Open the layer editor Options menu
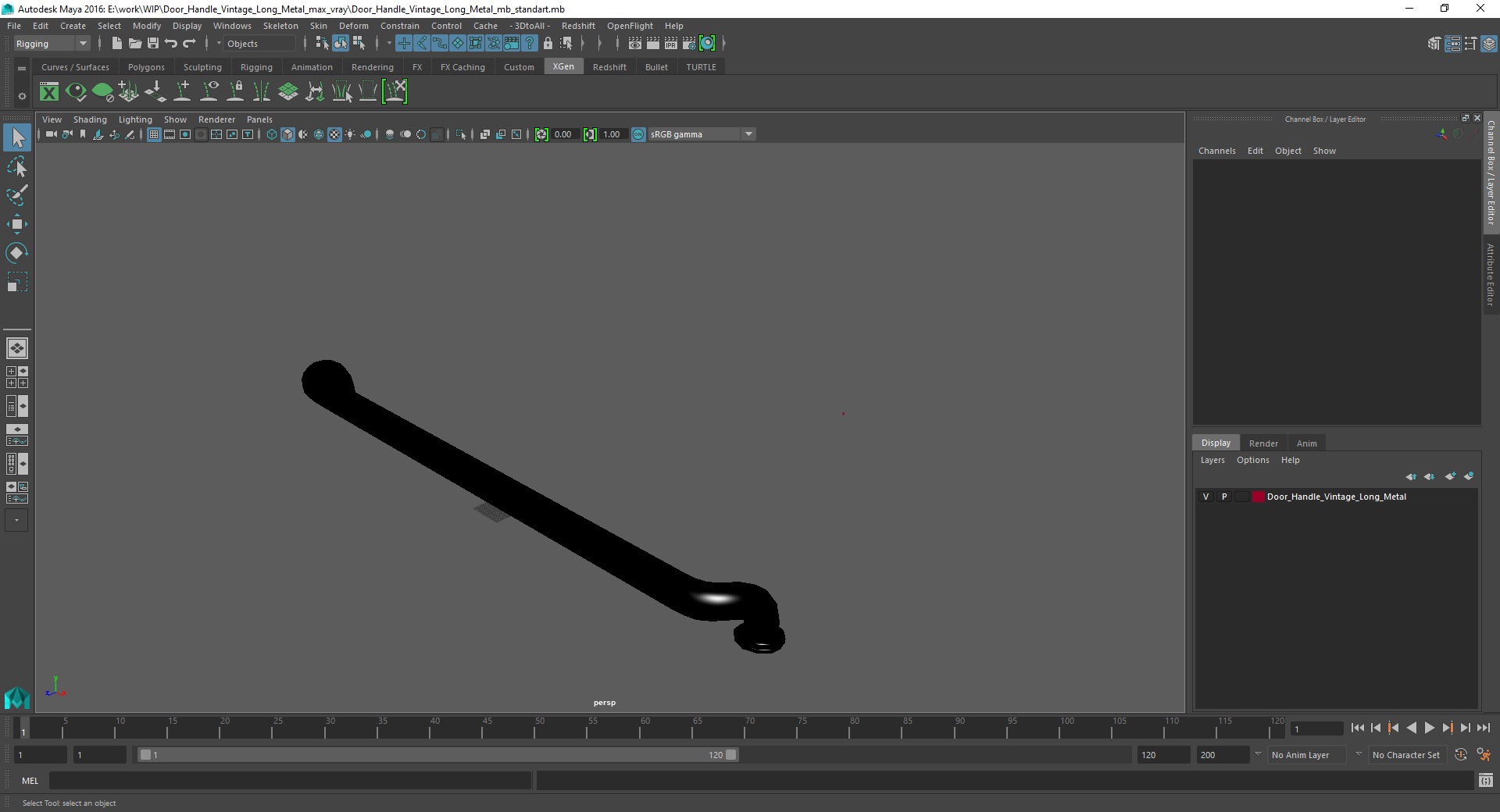 click(x=1252, y=460)
